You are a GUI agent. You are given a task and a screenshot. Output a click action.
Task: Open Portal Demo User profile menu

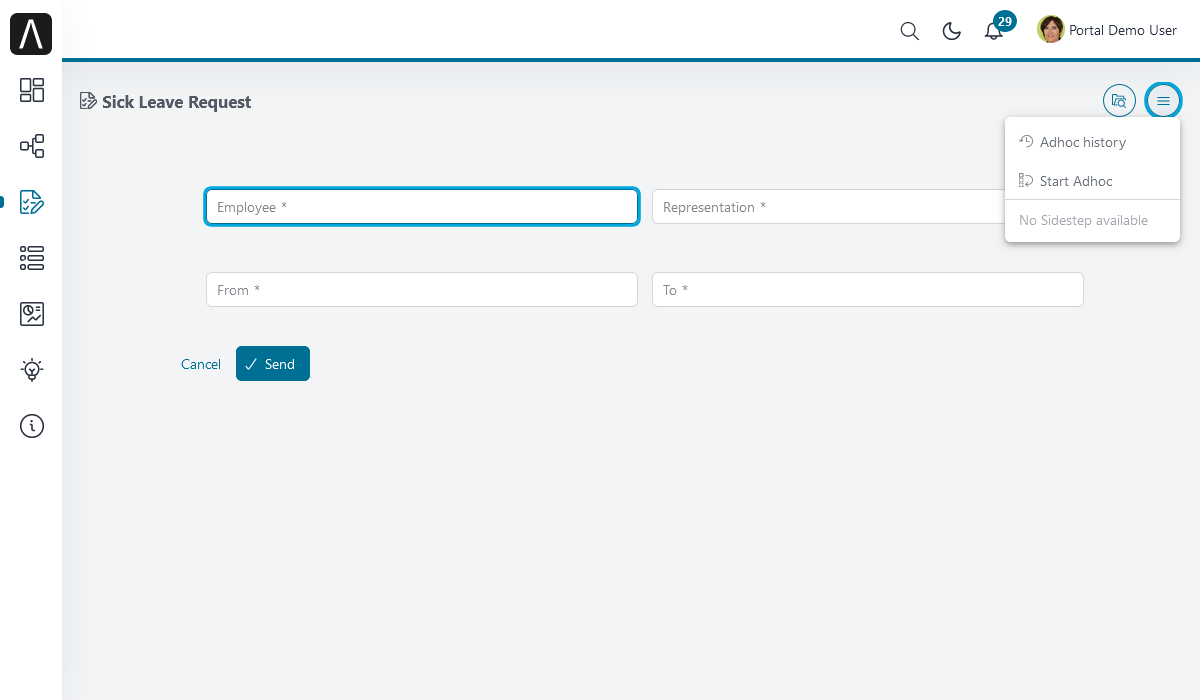click(x=1107, y=30)
